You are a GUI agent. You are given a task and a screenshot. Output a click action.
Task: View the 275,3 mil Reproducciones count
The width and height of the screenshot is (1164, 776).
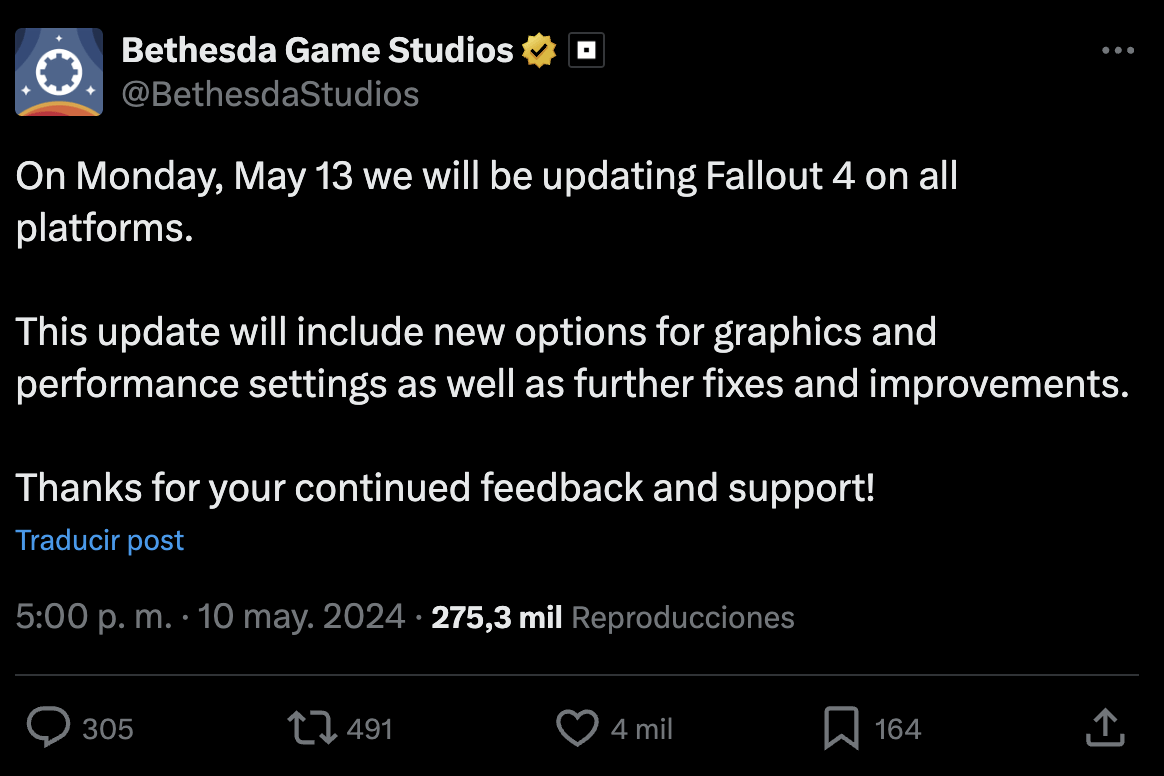613,617
